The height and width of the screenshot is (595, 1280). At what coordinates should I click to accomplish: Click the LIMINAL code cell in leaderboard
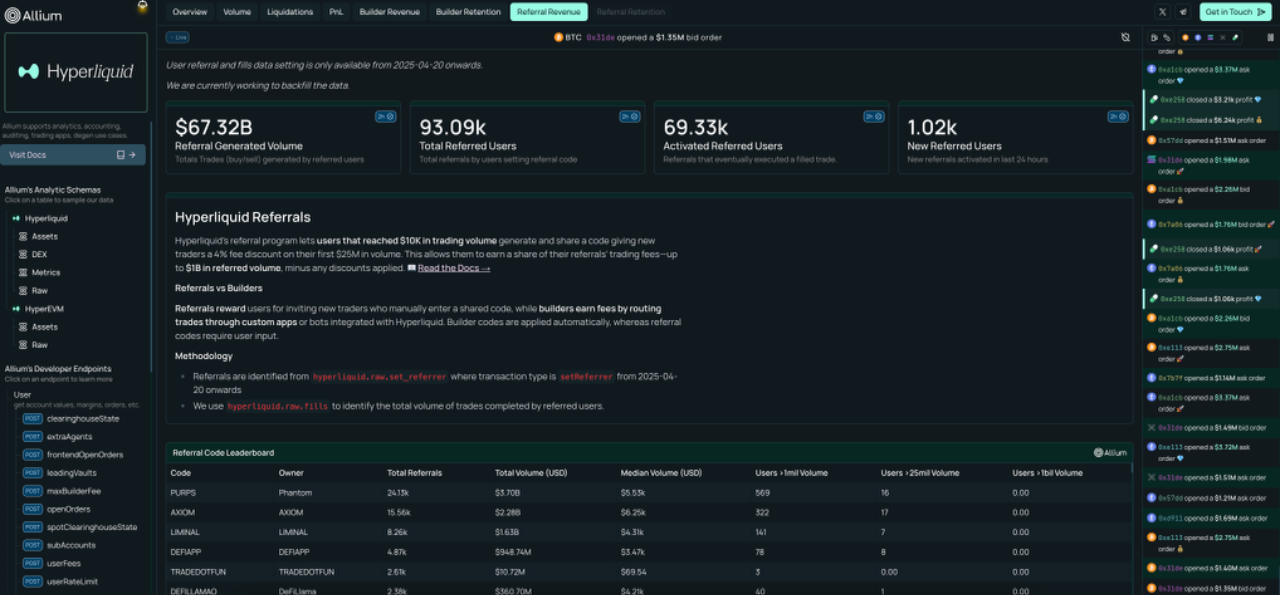pyautogui.click(x=183, y=532)
